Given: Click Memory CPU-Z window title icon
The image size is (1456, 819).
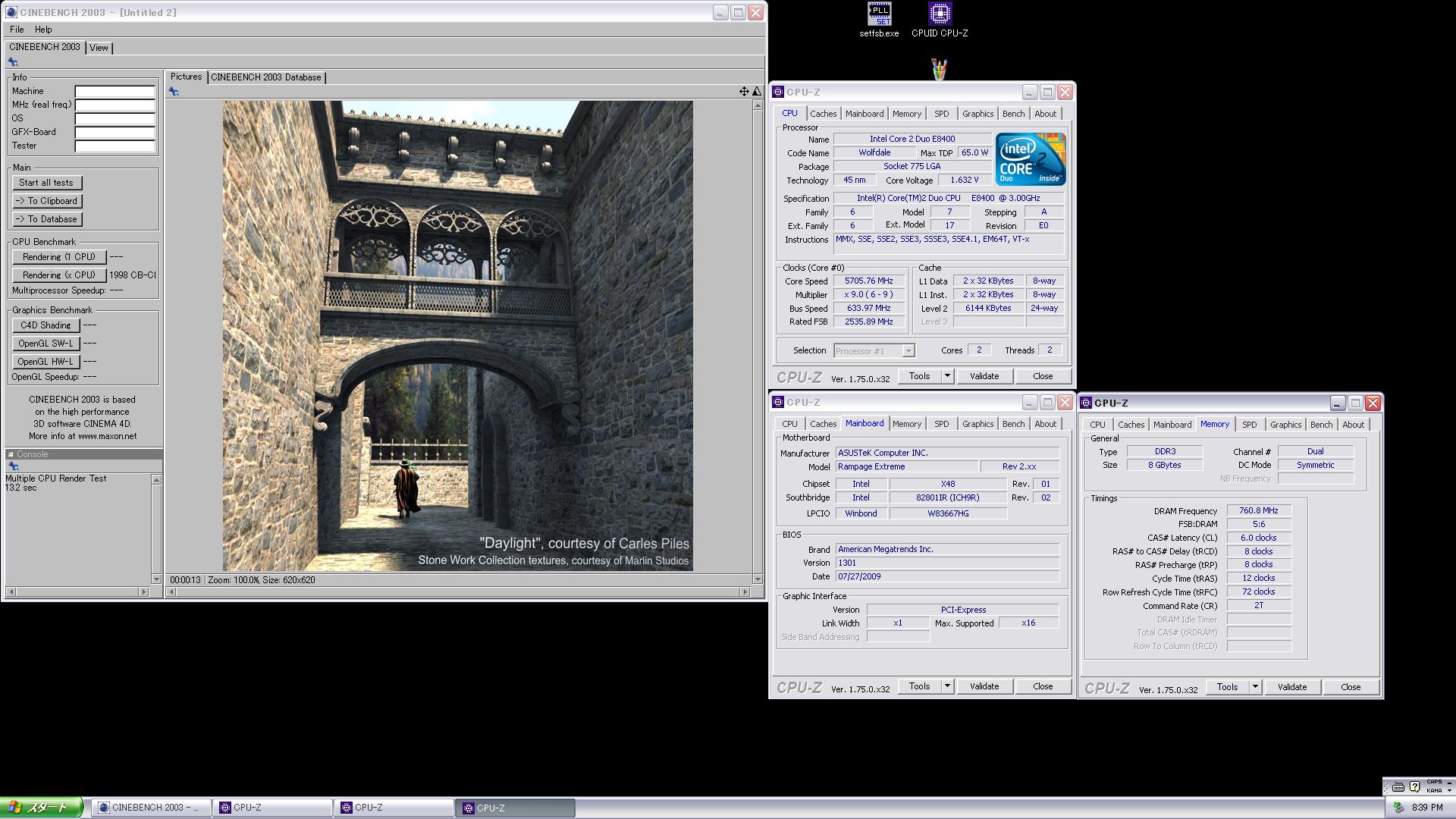Looking at the screenshot, I should click(1086, 403).
